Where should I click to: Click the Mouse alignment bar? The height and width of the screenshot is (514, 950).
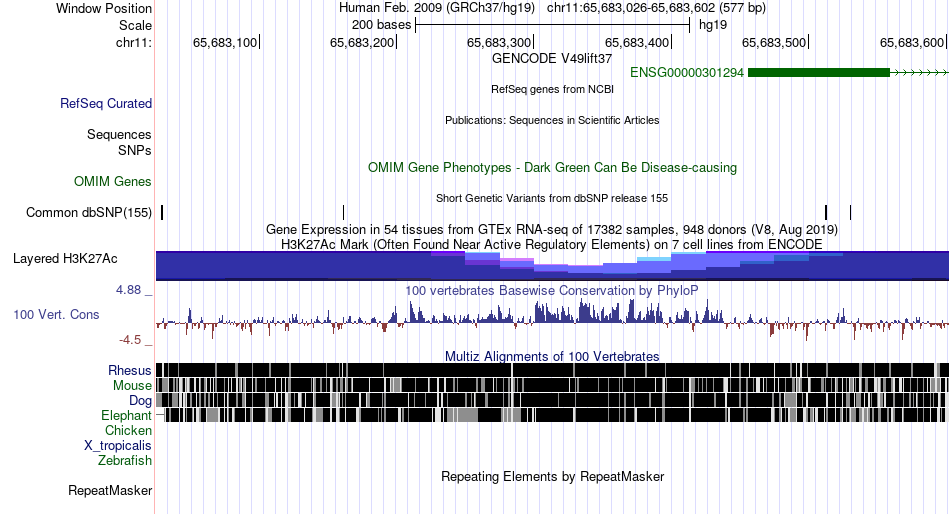click(552, 385)
